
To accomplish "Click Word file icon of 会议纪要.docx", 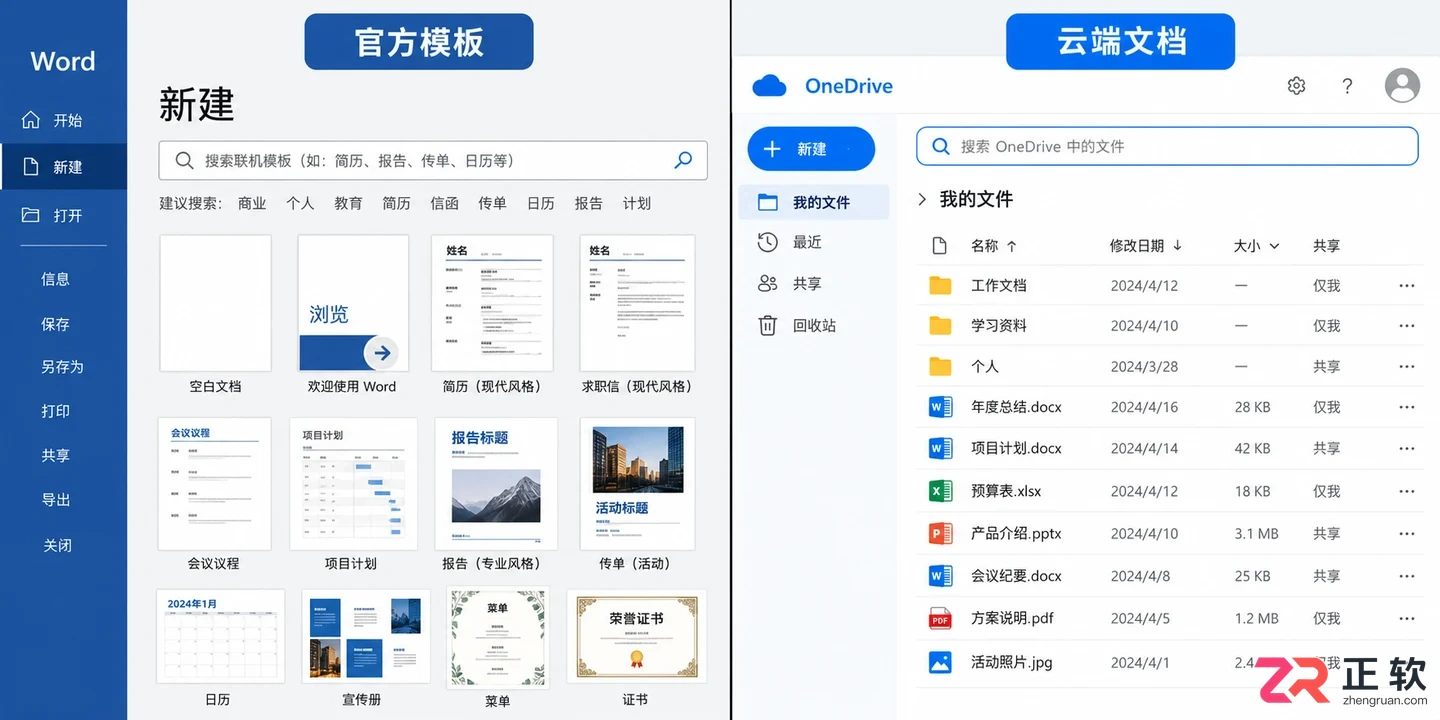I will click(940, 576).
